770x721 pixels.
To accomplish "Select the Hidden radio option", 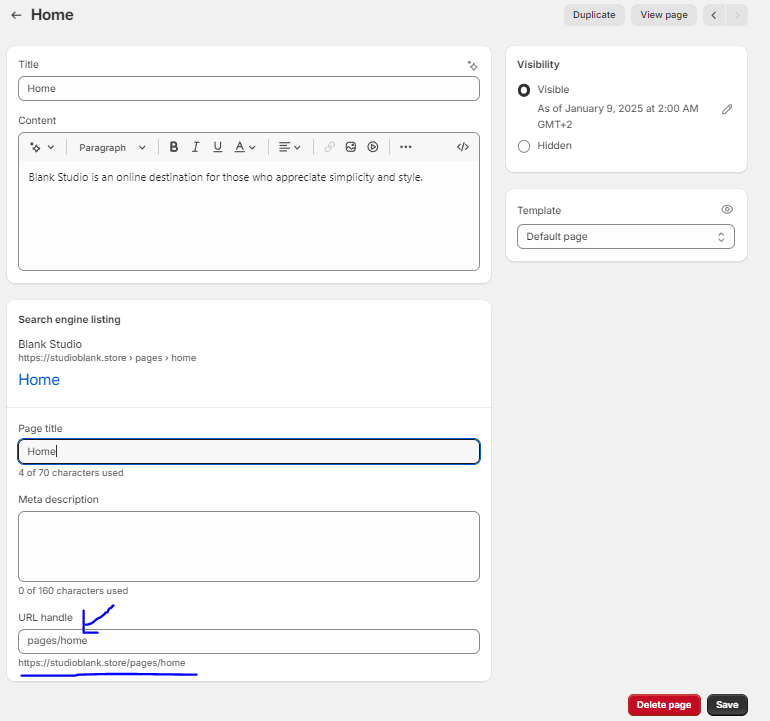I will tap(524, 146).
